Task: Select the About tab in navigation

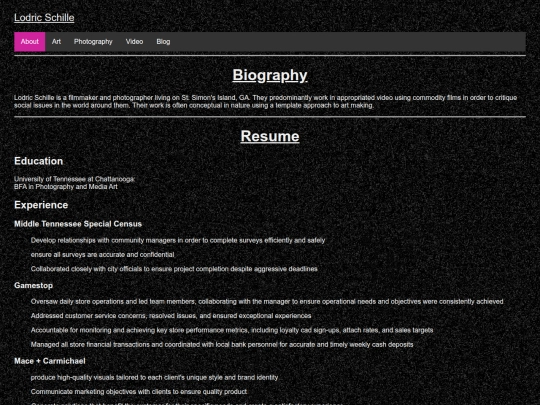Action: tap(30, 42)
